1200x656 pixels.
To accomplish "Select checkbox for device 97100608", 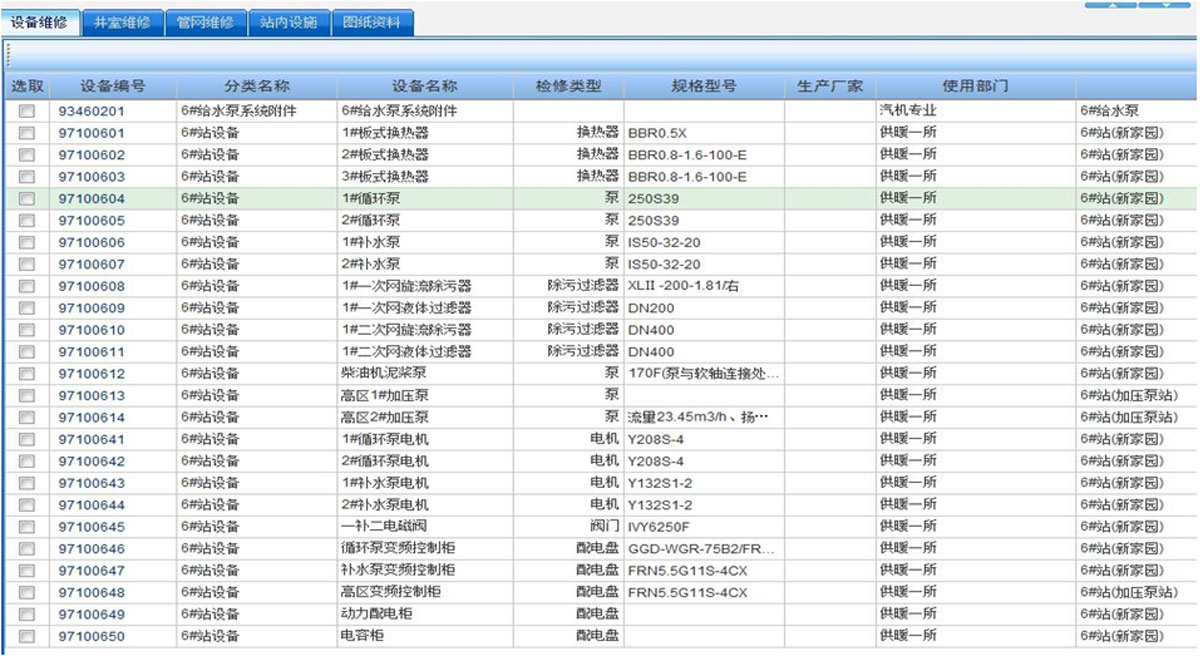I will 27,287.
